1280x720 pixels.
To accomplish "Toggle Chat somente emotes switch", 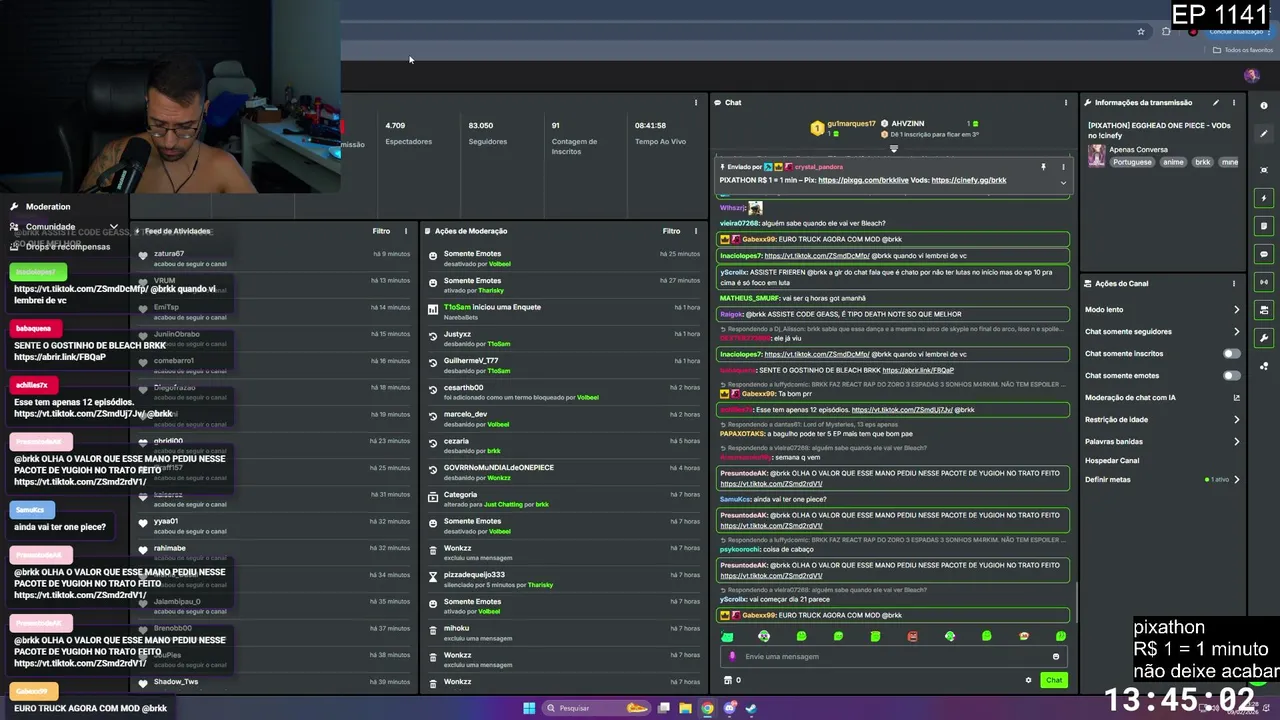I will pos(1232,375).
